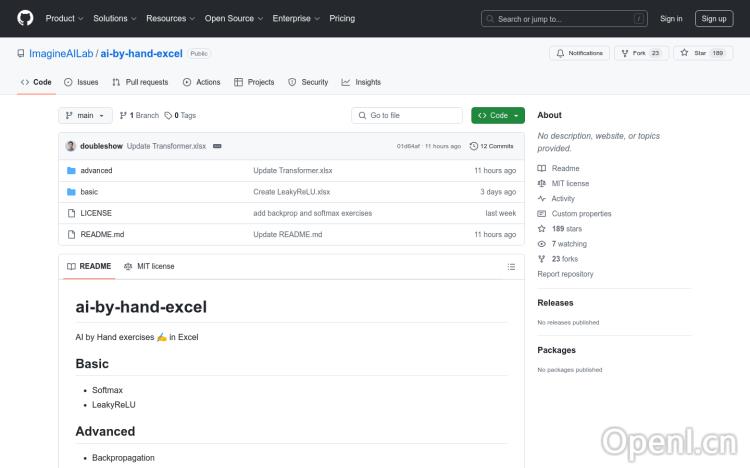Click the Go to file input
Viewport: 750px width, 468px height.
point(407,116)
